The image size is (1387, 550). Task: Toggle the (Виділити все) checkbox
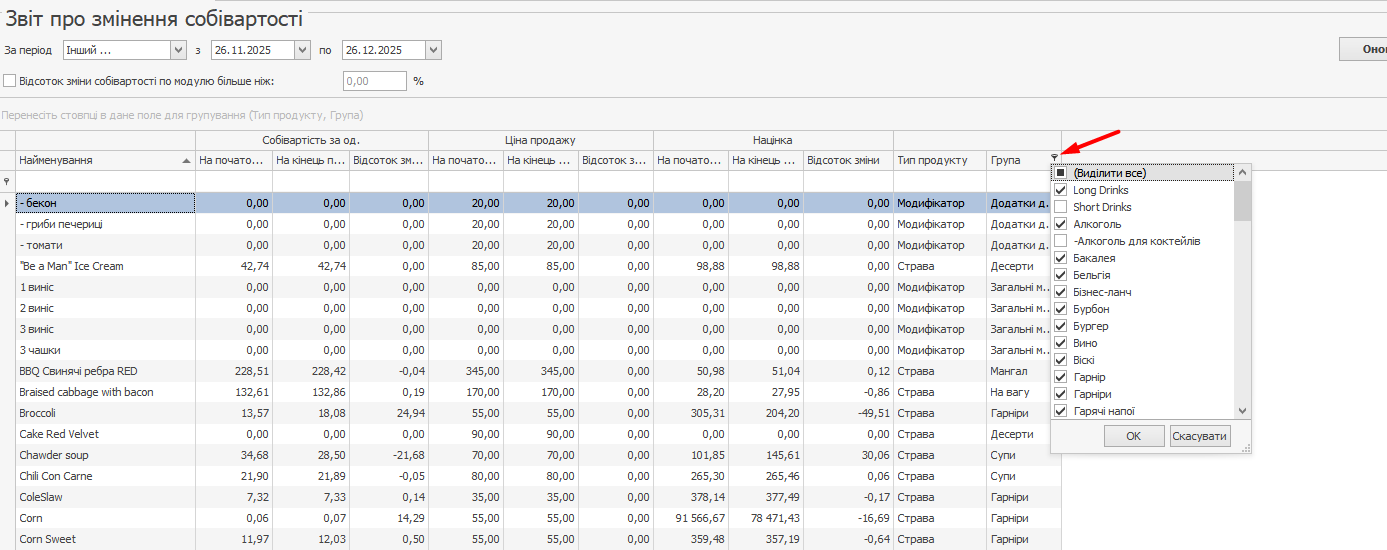(x=1061, y=173)
